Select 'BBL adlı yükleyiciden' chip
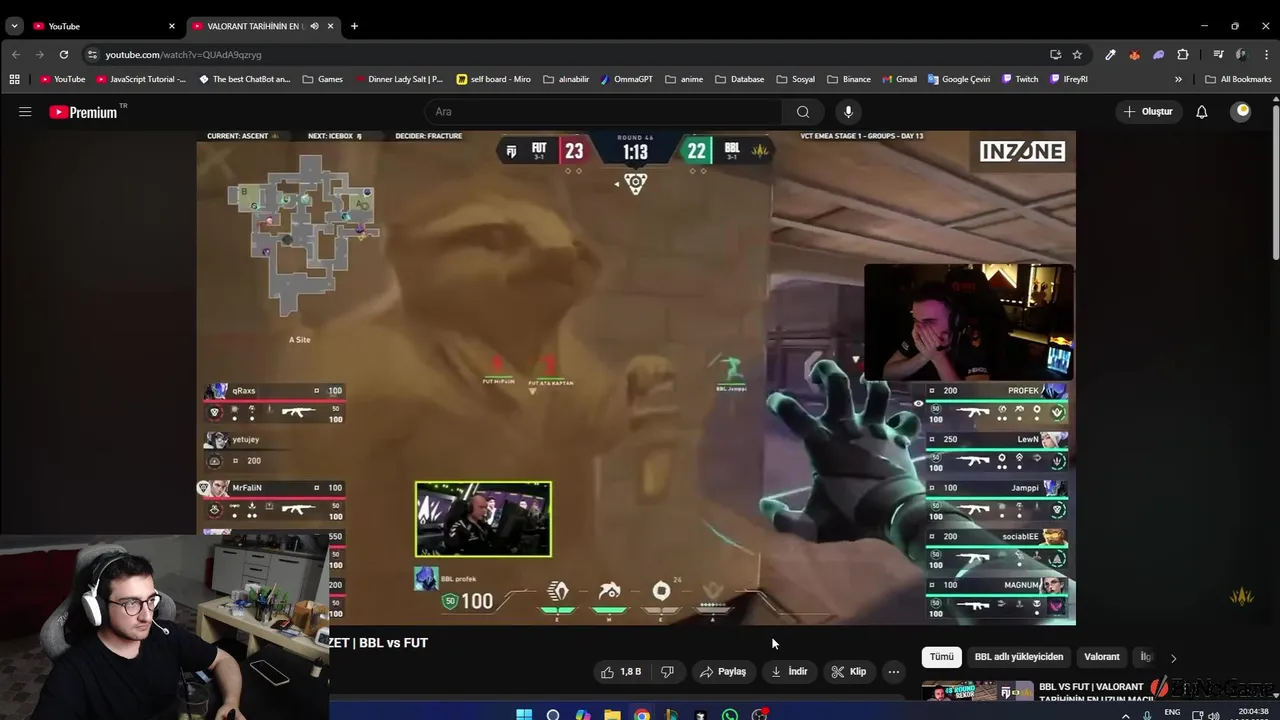Image resolution: width=1280 pixels, height=720 pixels. (1019, 657)
